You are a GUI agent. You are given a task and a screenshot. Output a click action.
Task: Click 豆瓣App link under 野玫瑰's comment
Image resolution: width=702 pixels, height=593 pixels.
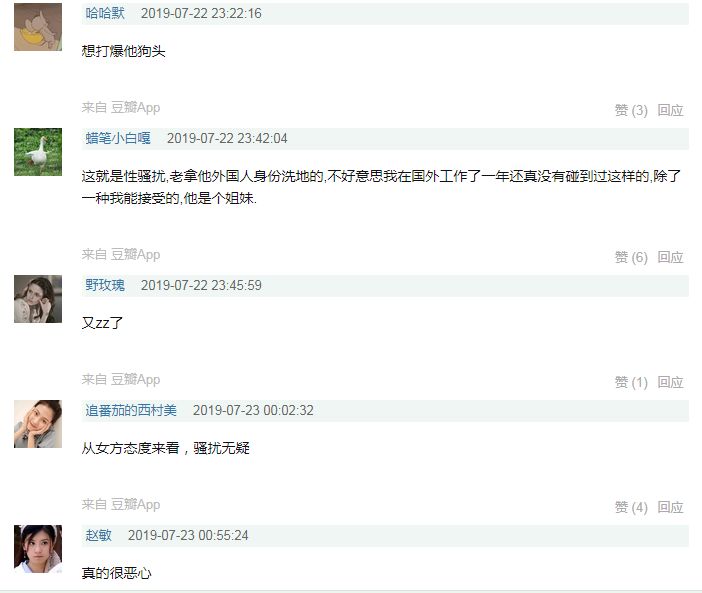point(136,380)
